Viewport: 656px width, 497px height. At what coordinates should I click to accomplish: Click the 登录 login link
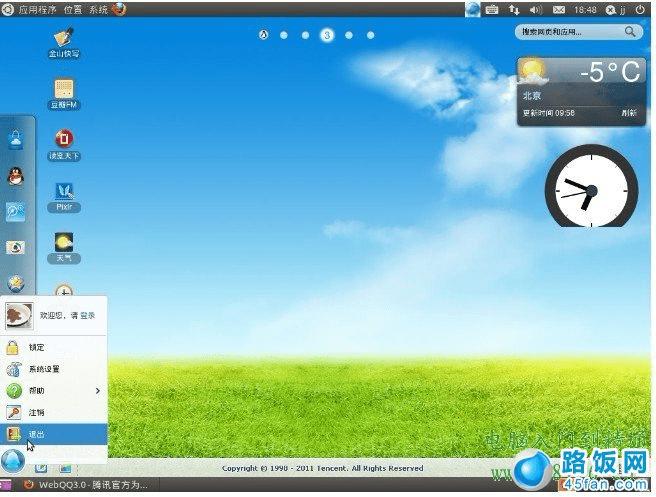tap(87, 315)
